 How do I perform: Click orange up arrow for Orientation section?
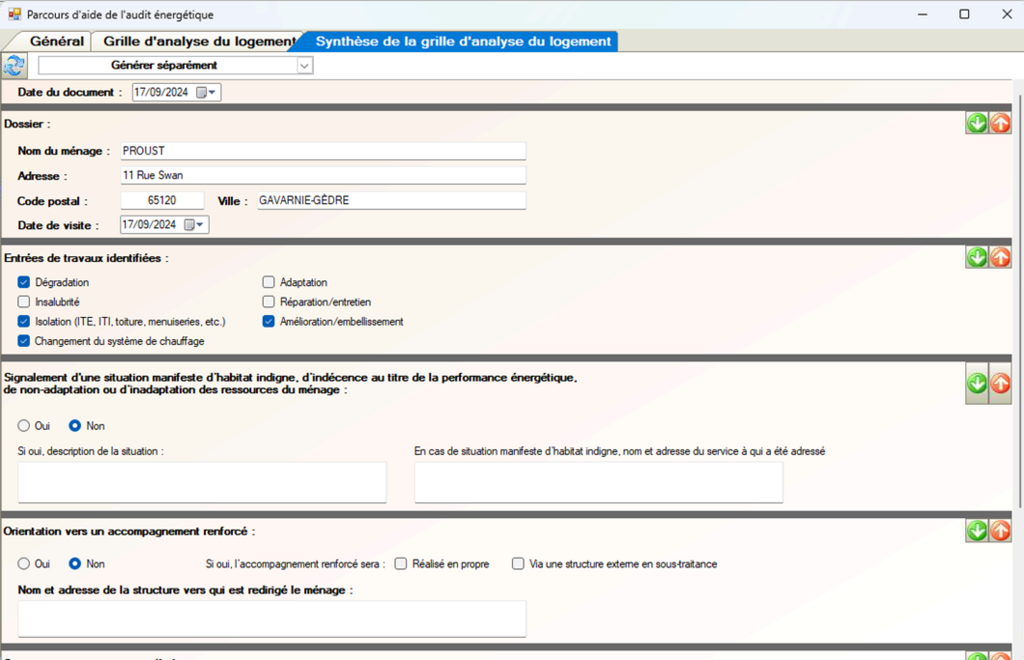point(1000,530)
